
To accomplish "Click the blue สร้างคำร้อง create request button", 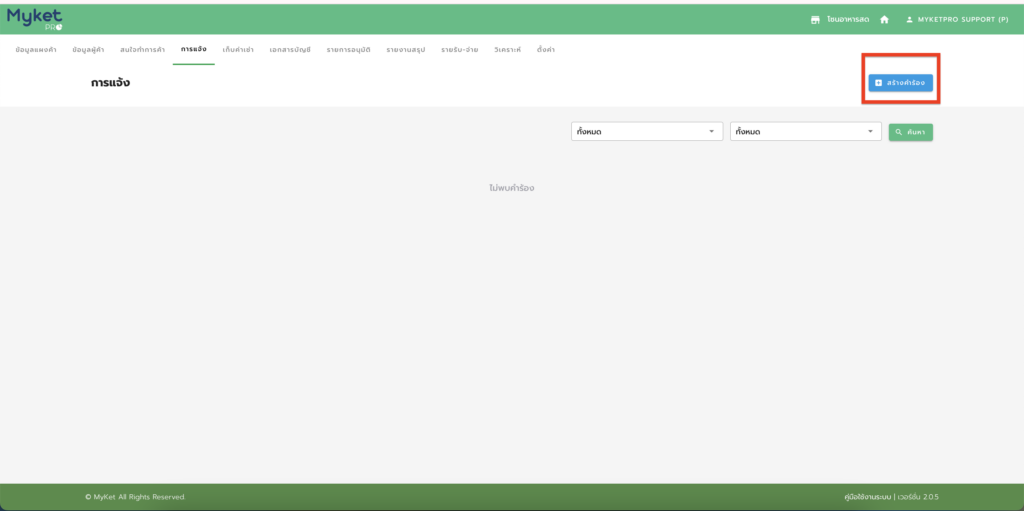I will click(900, 83).
